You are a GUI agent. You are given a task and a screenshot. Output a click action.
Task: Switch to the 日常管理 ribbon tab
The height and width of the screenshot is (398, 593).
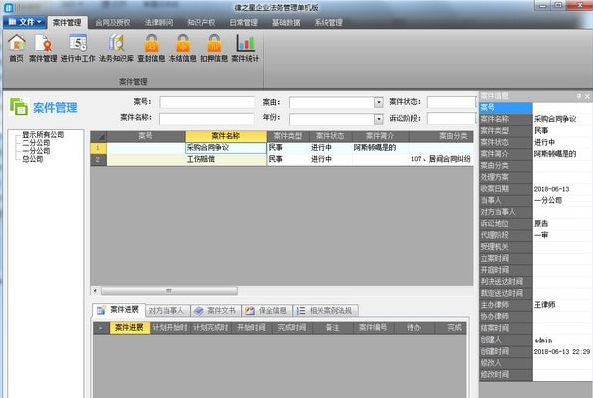pos(244,23)
